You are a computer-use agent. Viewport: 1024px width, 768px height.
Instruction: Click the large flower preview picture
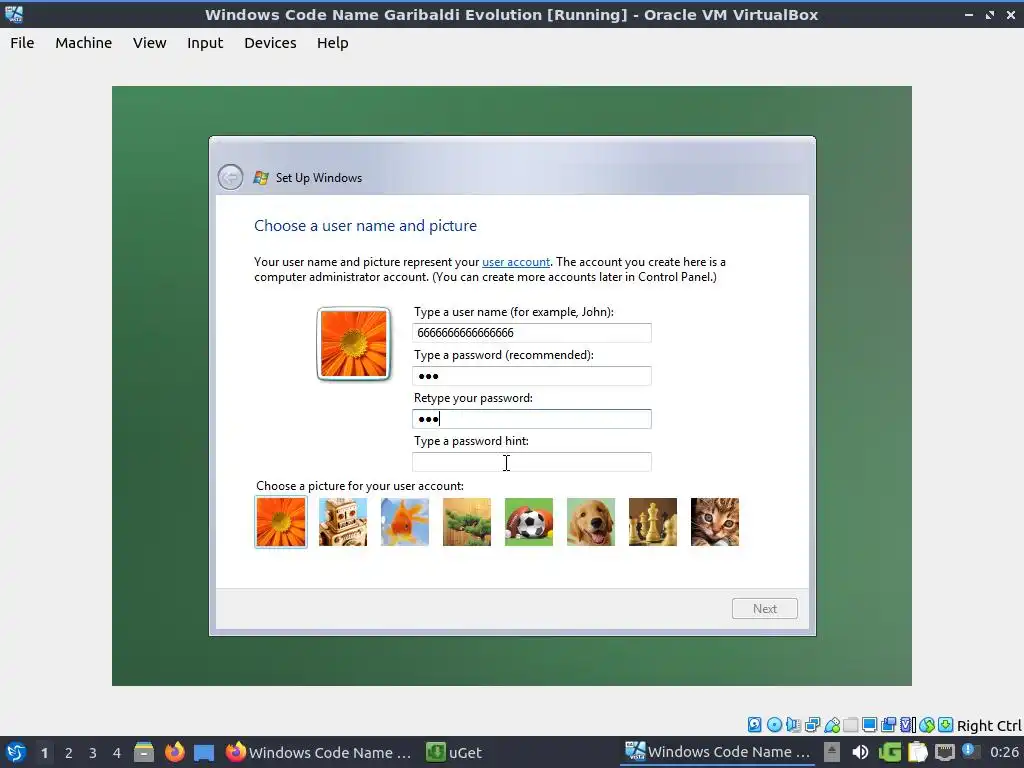[x=353, y=344]
